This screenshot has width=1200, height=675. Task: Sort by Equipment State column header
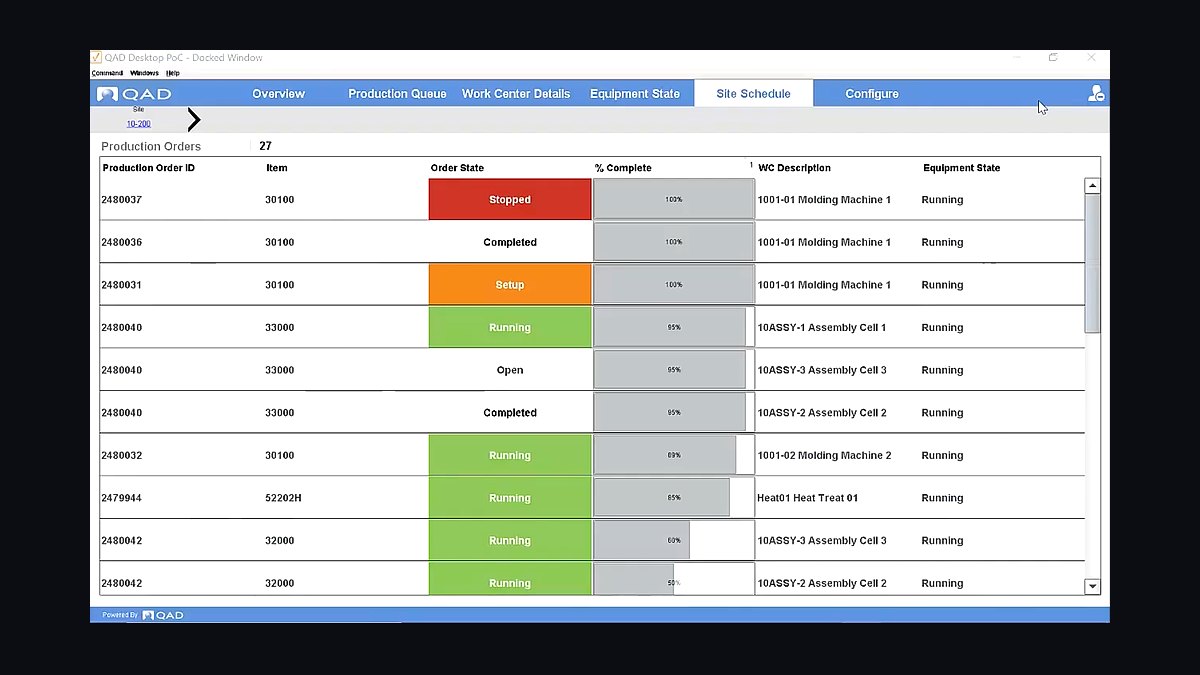(x=961, y=168)
